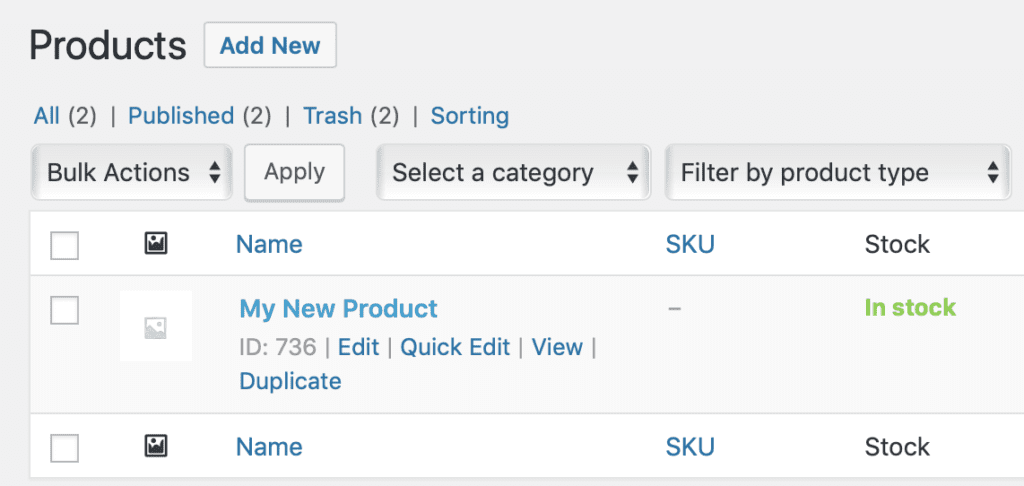
Task: Click the Apply button
Action: pos(294,172)
